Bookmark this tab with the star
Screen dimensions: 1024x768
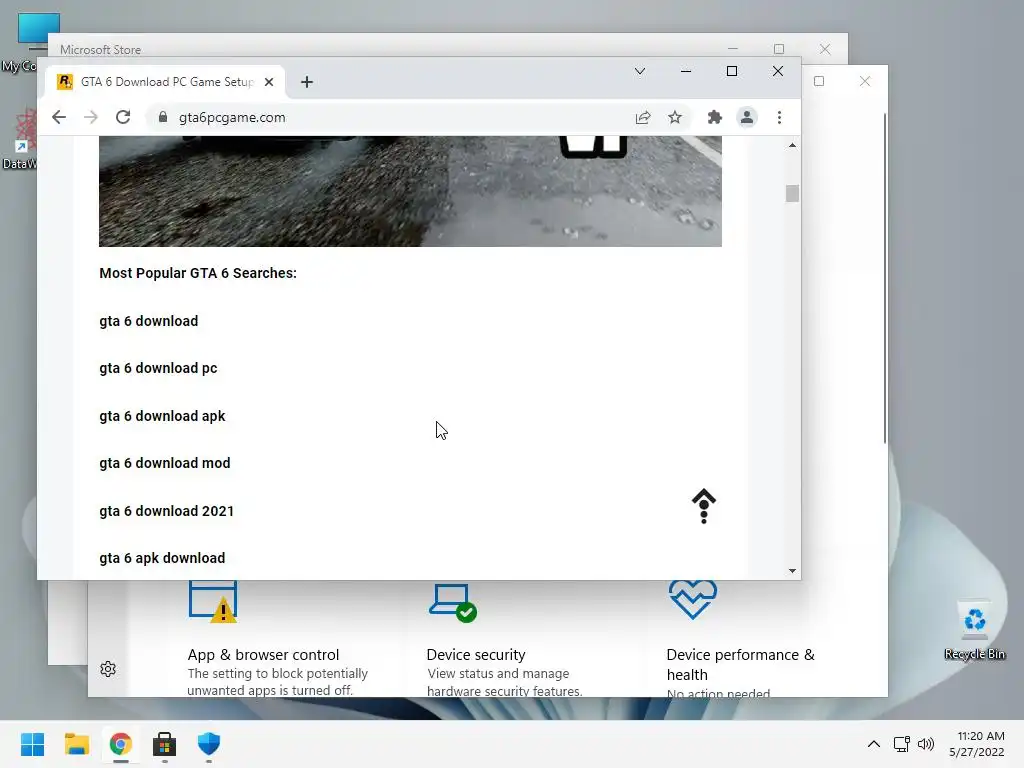click(x=675, y=118)
